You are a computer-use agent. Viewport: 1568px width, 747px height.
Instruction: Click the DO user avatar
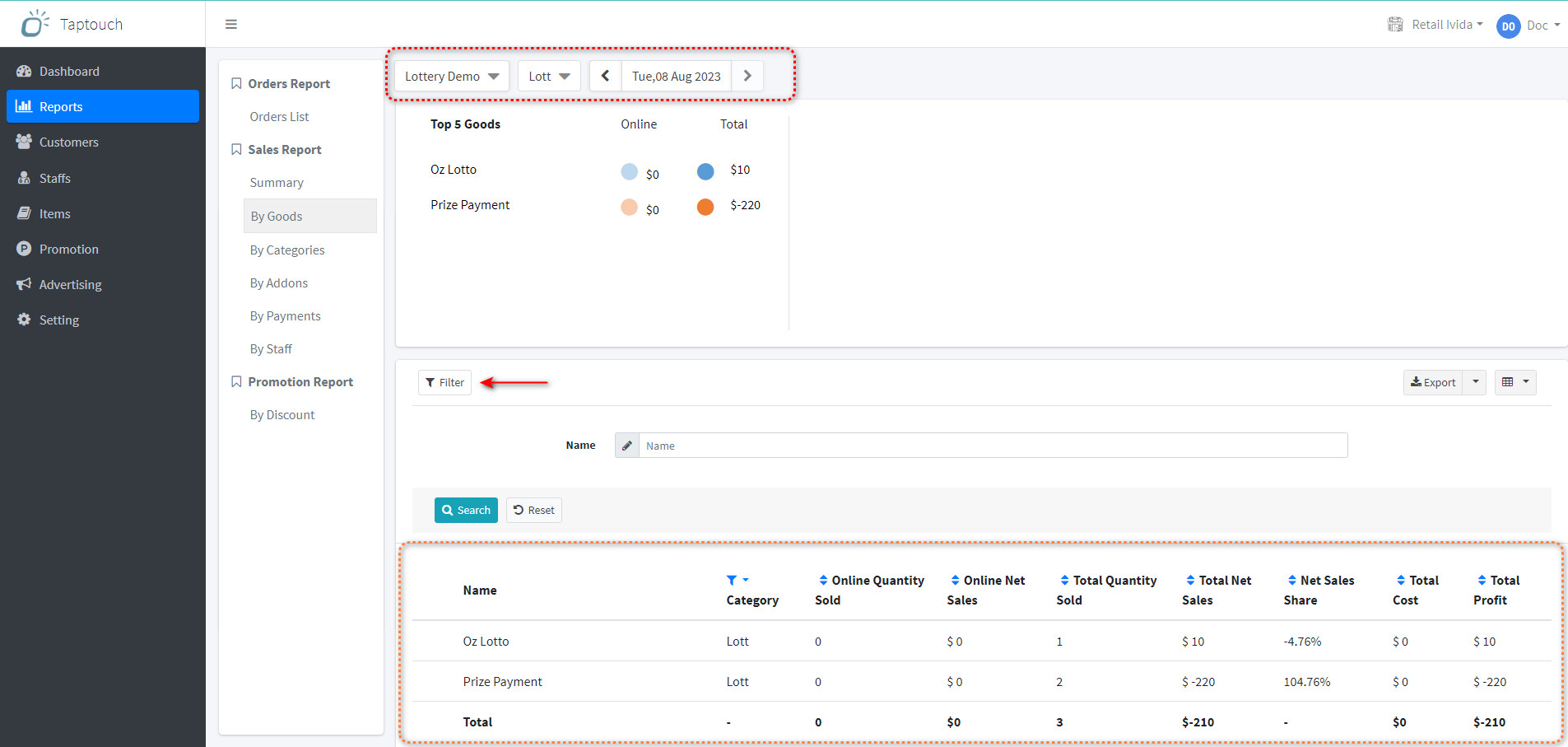click(1508, 26)
